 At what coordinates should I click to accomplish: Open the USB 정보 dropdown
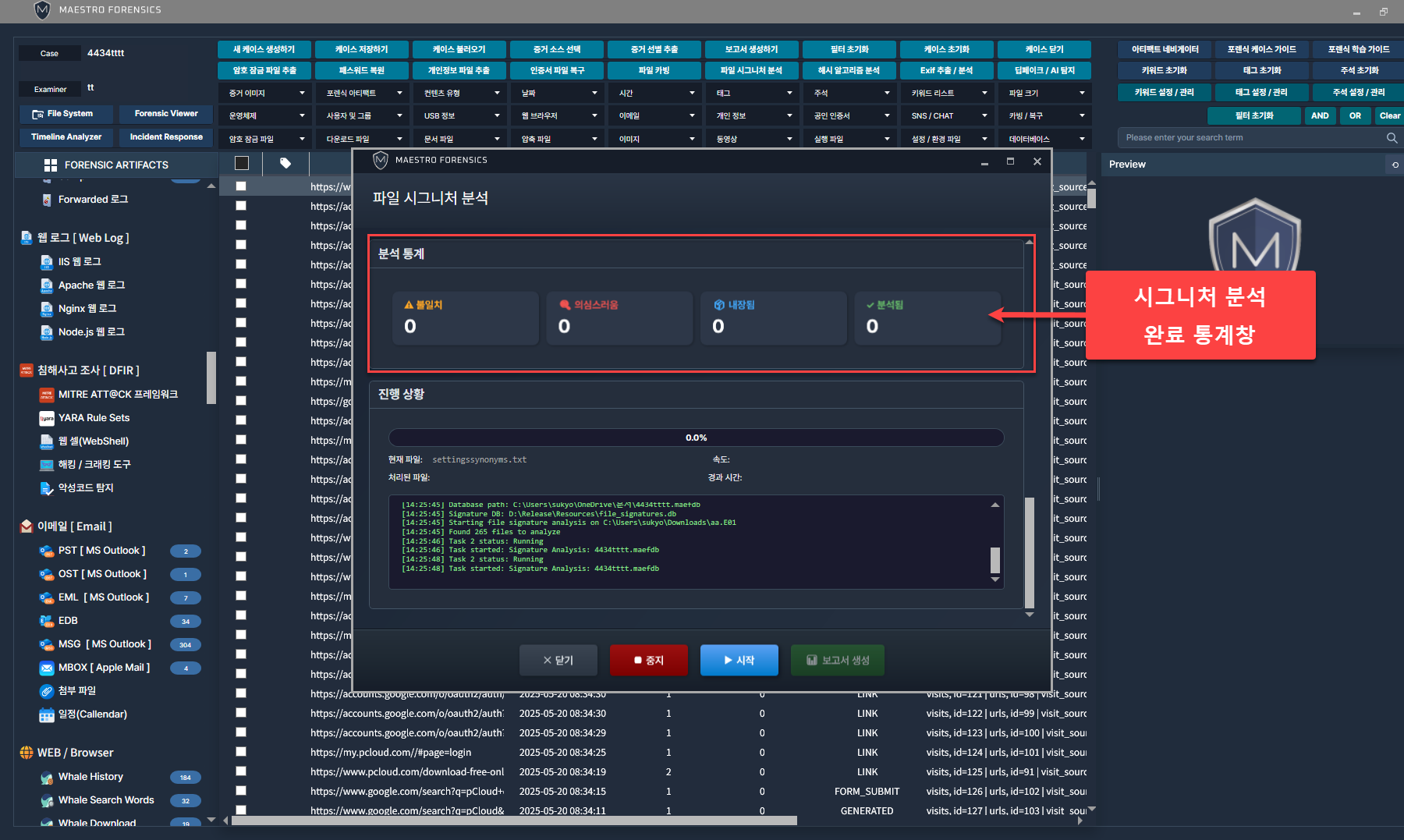tap(461, 115)
